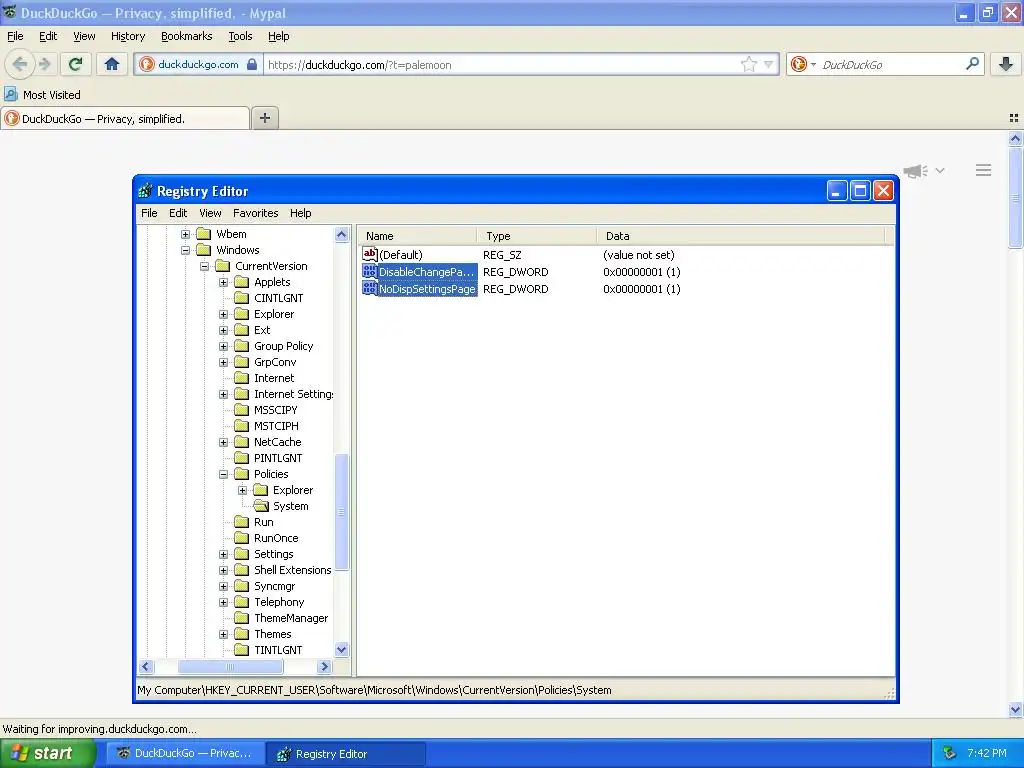Open Registry Editor Favorites menu
Screen dimensions: 1024x768
[255, 213]
